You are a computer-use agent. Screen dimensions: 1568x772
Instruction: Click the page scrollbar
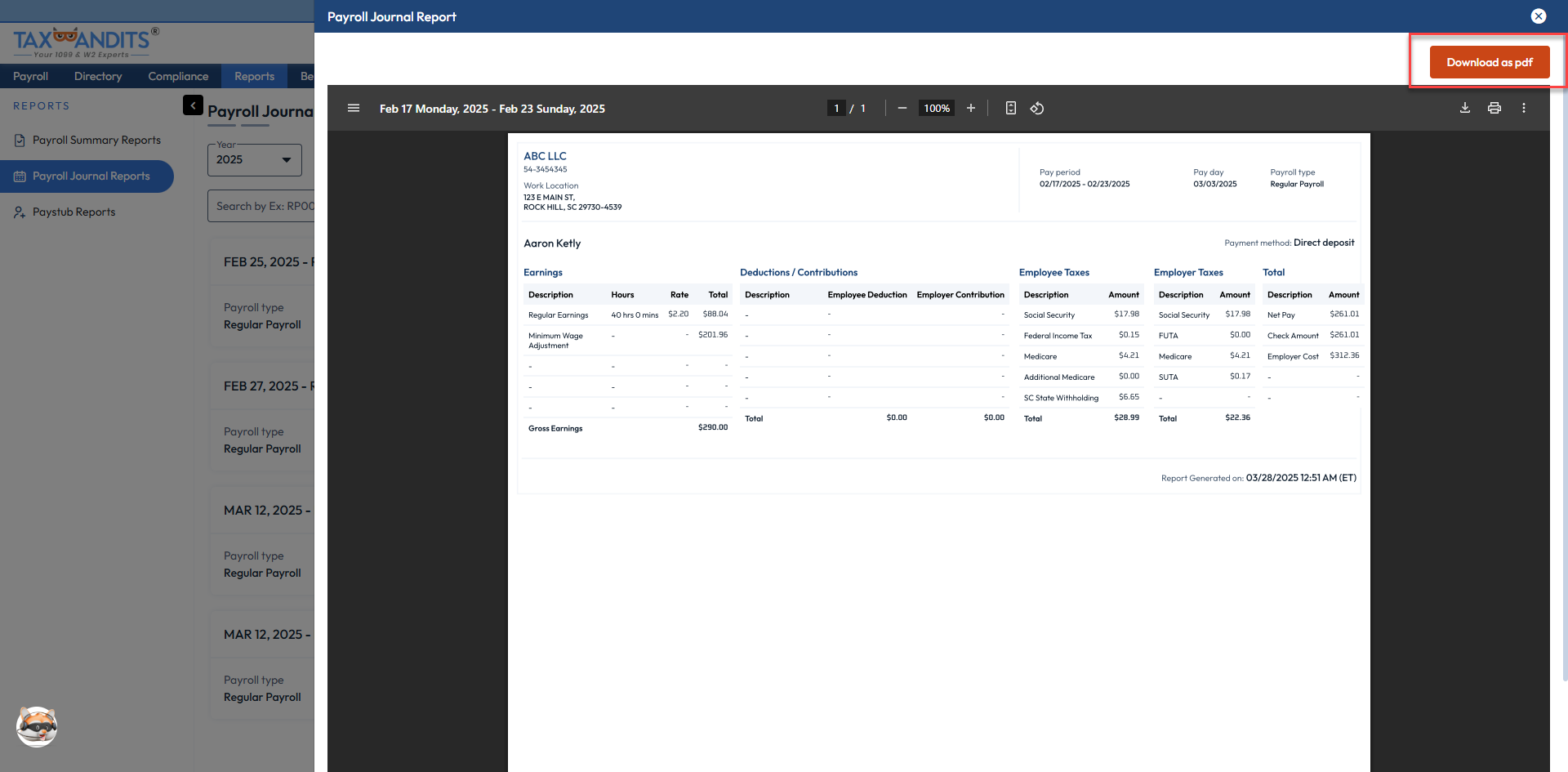1565,384
